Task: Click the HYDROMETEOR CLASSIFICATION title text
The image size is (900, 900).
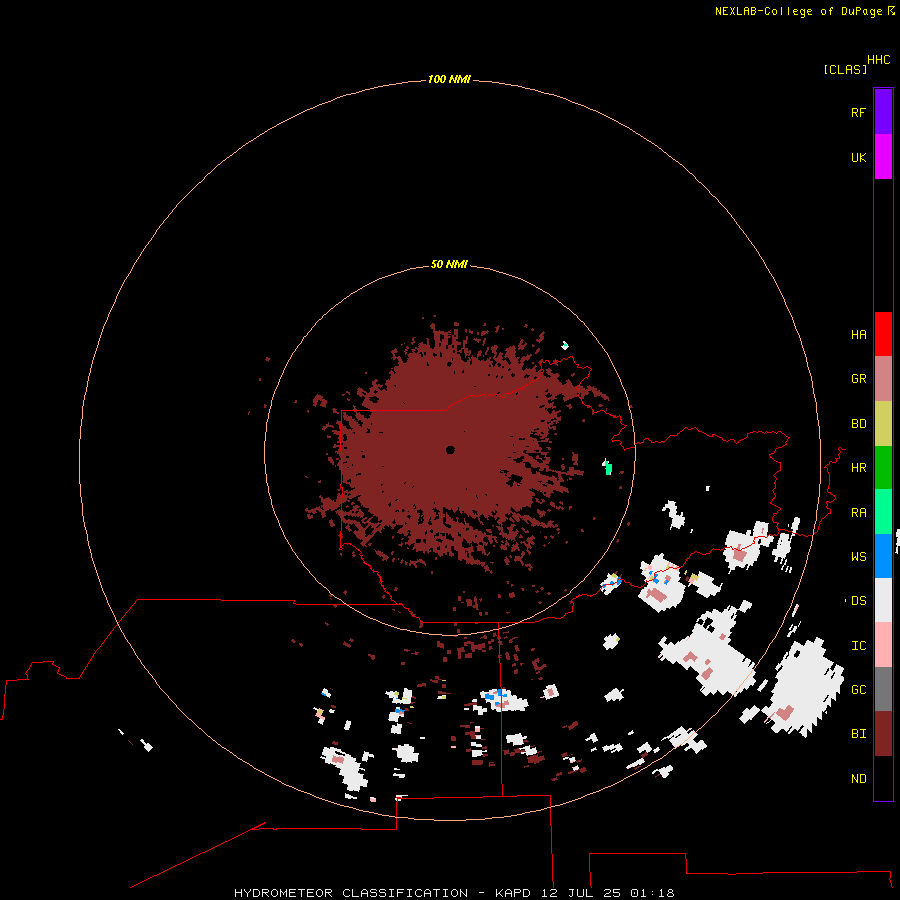Action: pos(351,893)
